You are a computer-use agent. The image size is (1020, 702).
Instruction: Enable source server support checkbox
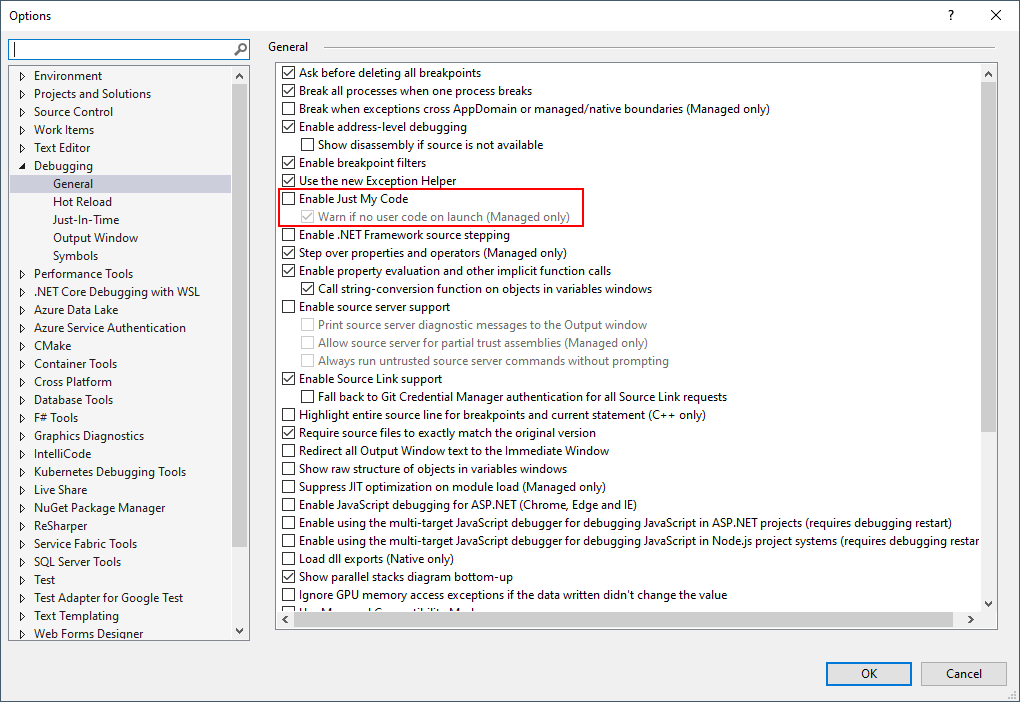[x=288, y=306]
